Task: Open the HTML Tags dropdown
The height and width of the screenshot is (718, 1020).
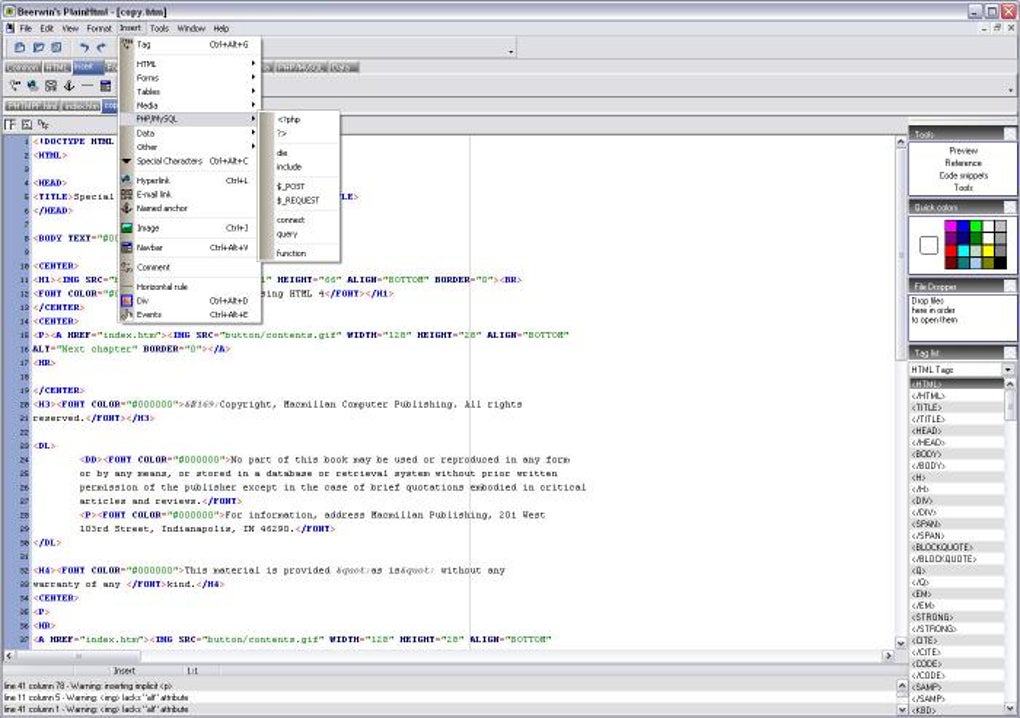Action: (1008, 370)
